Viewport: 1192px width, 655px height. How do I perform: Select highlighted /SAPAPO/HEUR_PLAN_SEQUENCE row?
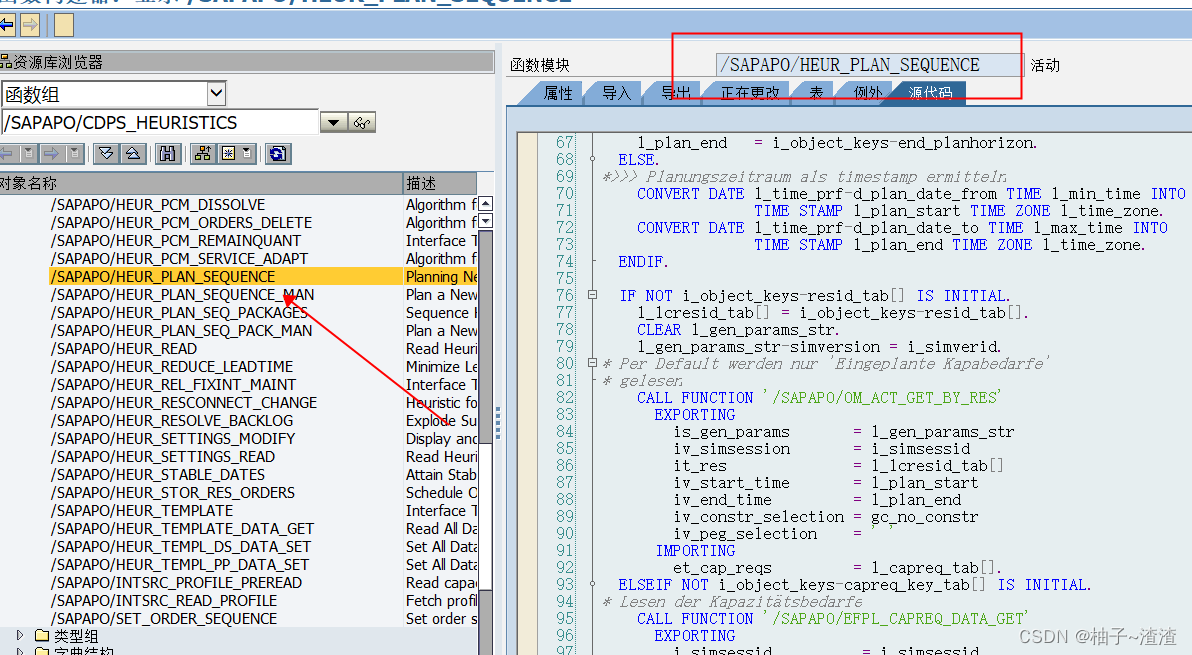click(225, 277)
